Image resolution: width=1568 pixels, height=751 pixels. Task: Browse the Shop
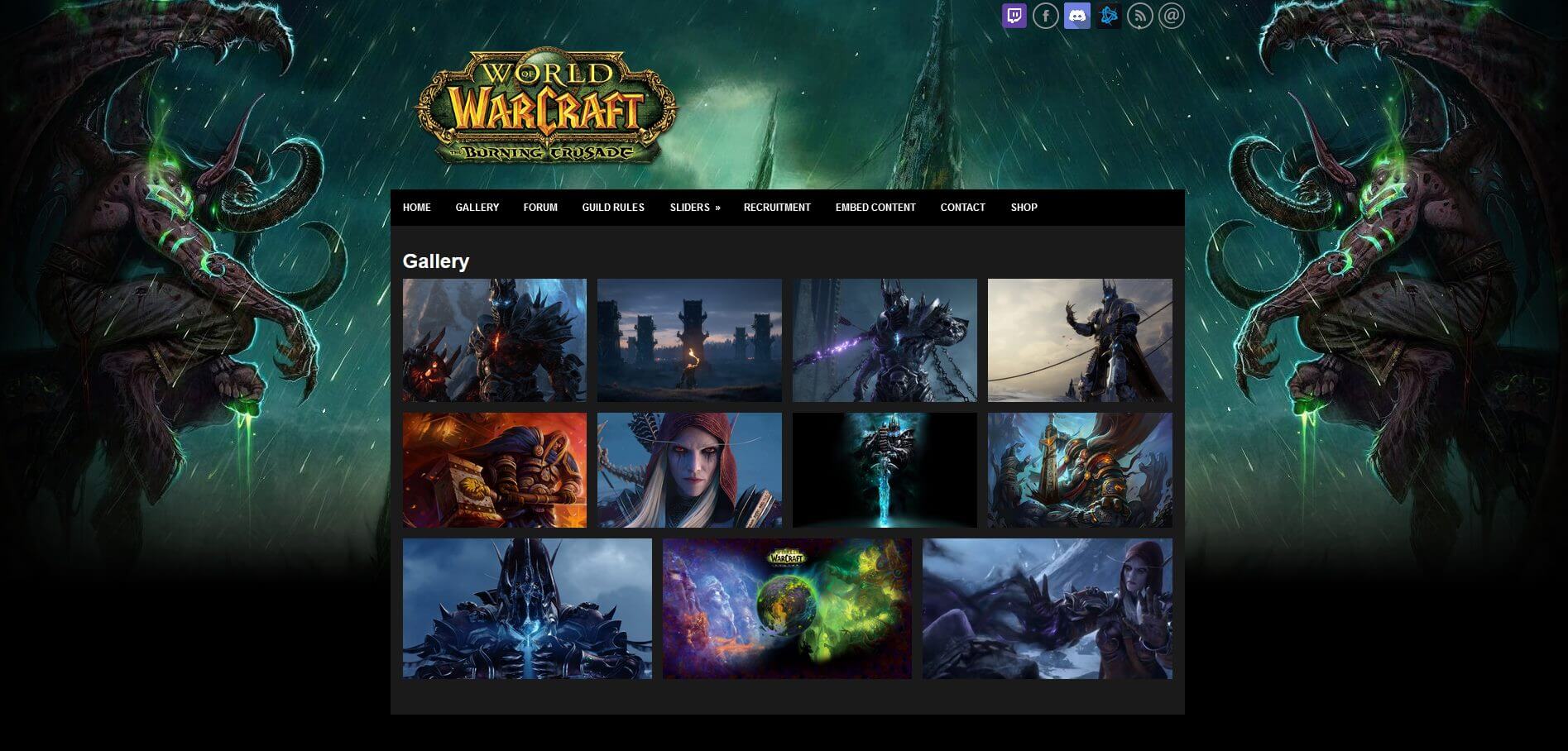point(1024,208)
